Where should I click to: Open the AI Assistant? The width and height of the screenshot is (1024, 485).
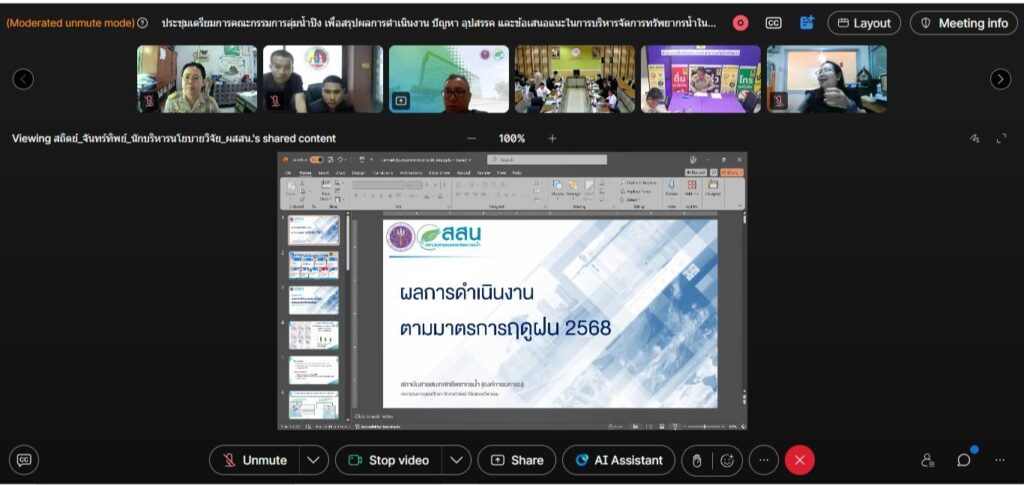(x=618, y=460)
